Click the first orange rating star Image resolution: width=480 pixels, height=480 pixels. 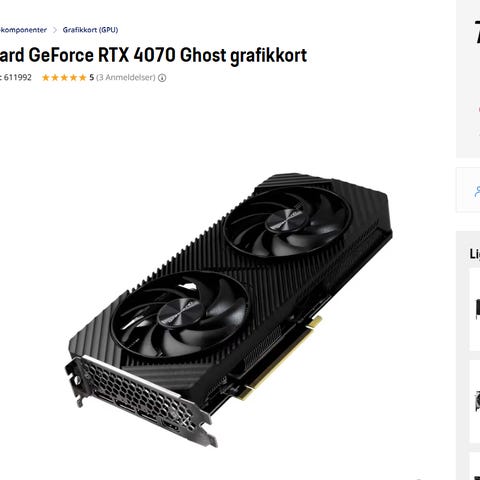[x=46, y=78]
